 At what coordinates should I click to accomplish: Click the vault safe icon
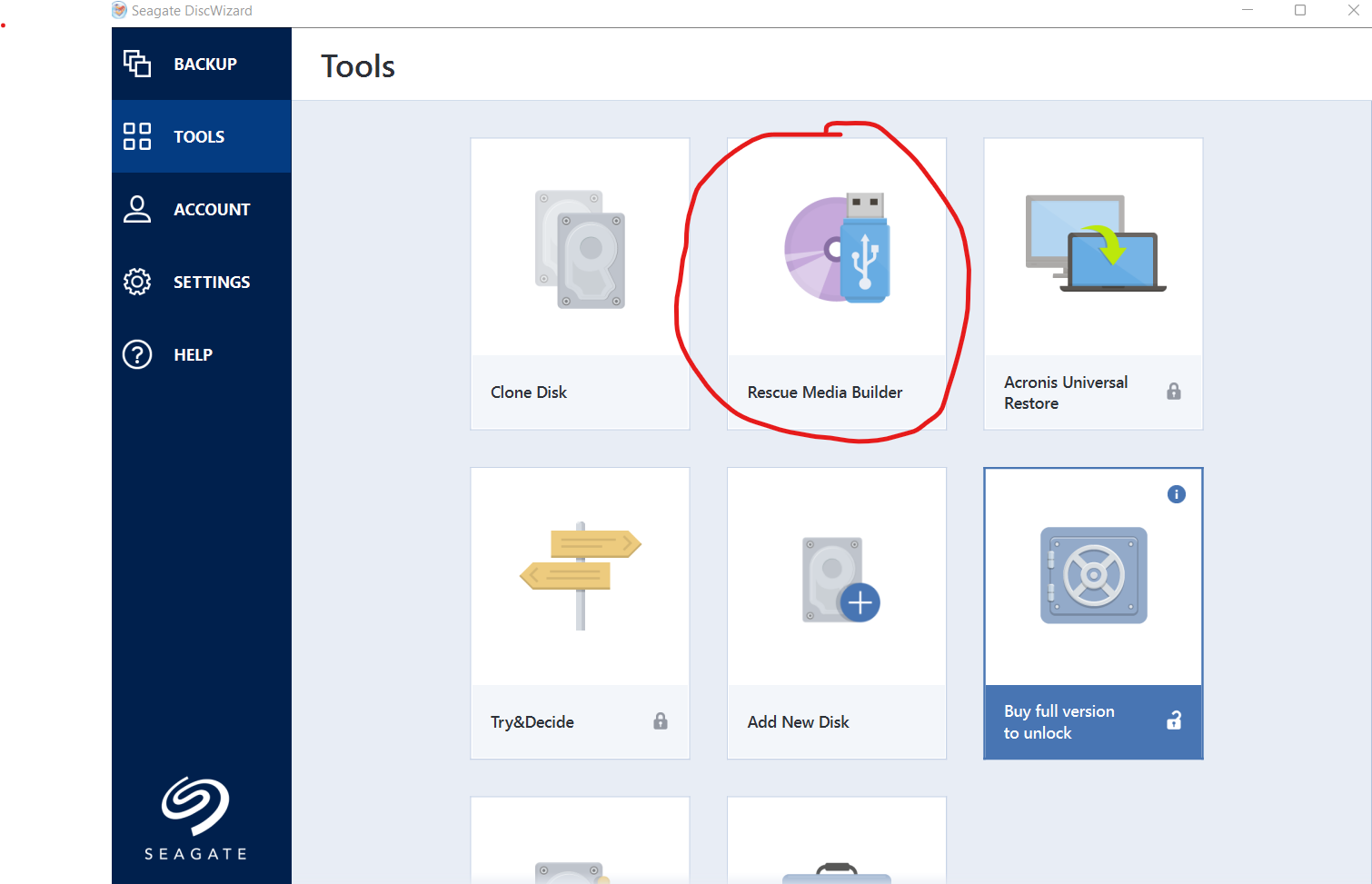point(1094,575)
